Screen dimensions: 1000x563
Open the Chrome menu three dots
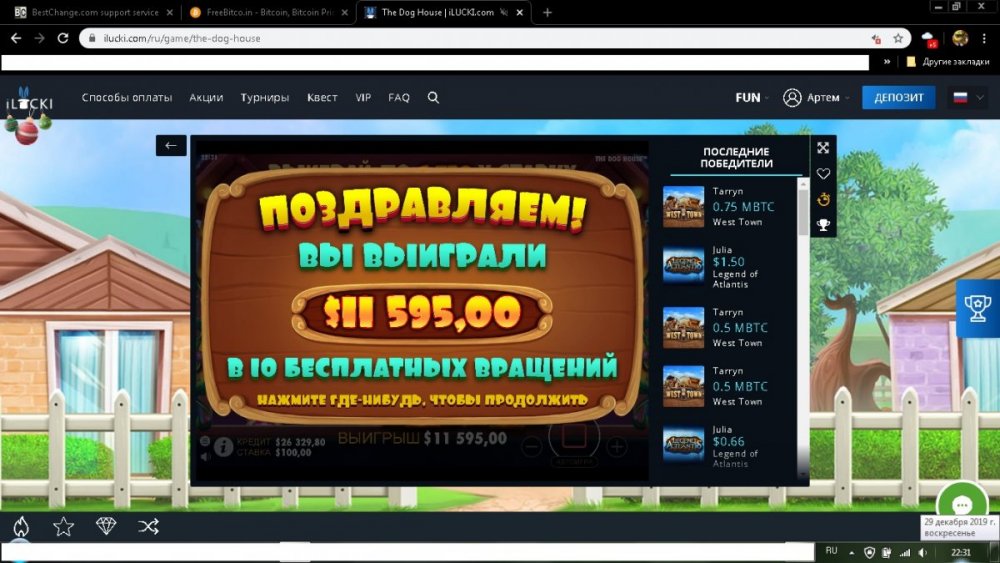pos(984,38)
